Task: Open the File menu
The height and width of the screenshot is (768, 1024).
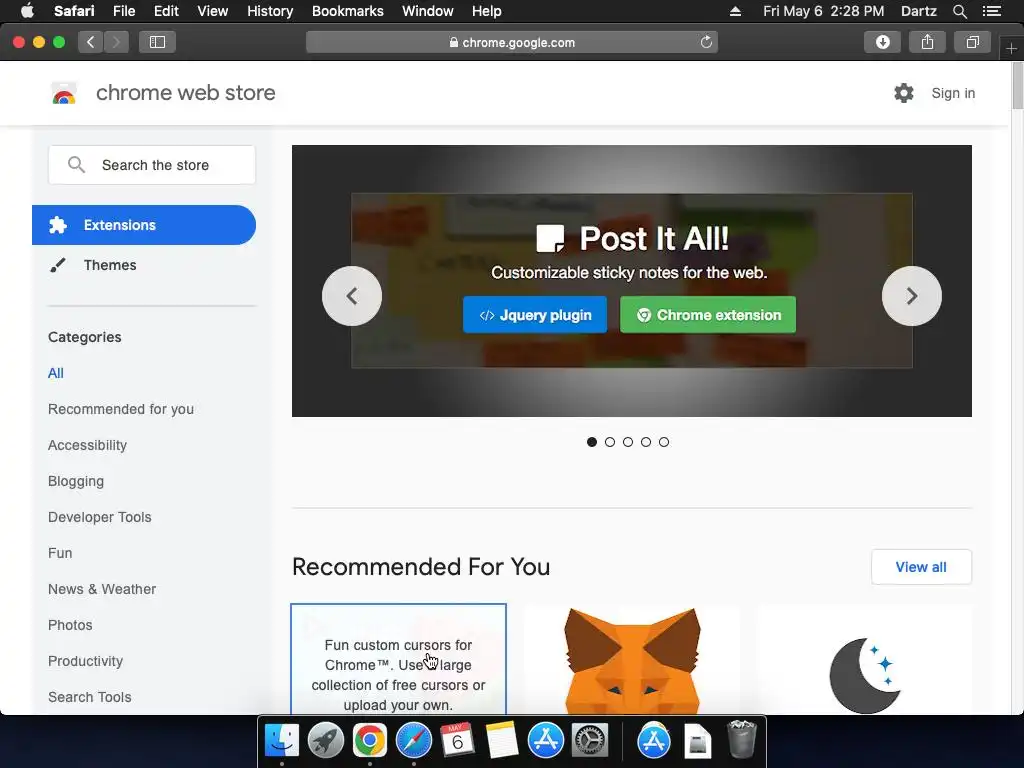Action: click(x=123, y=11)
